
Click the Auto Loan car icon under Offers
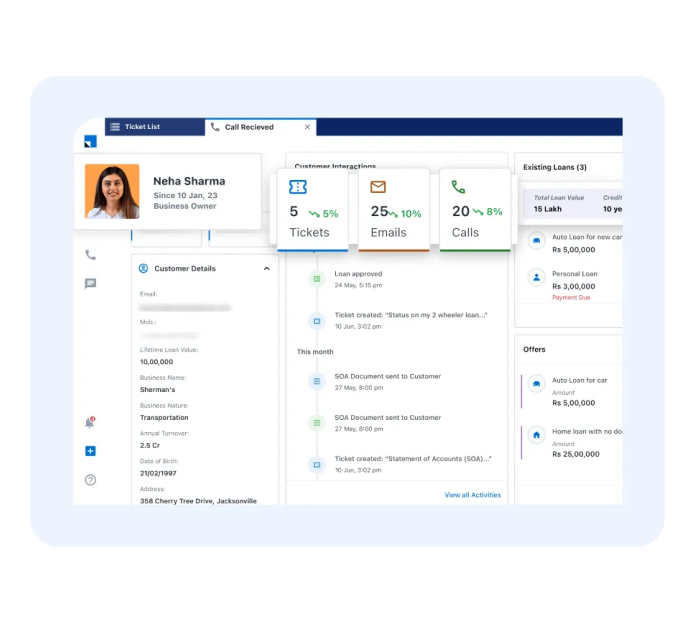click(536, 383)
